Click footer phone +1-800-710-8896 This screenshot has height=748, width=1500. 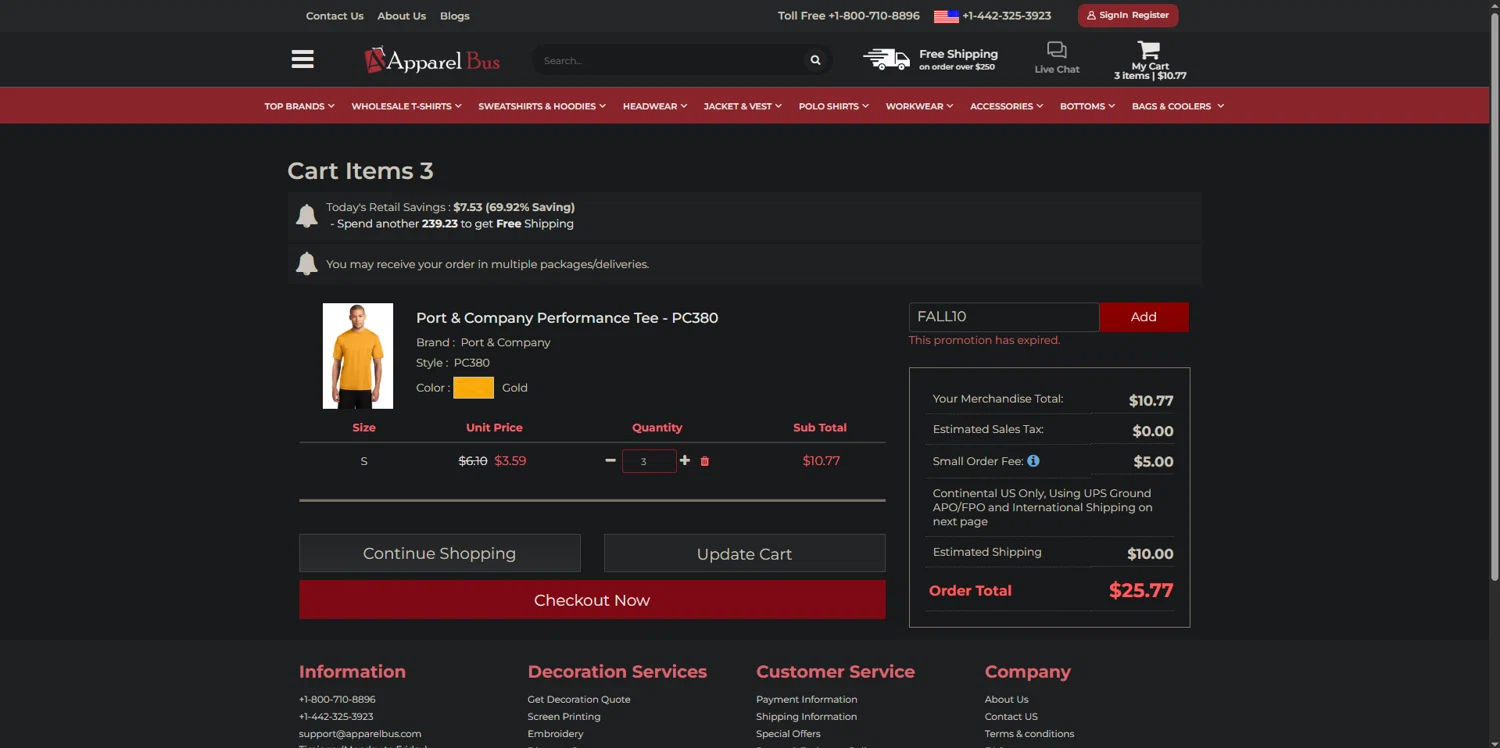click(337, 699)
